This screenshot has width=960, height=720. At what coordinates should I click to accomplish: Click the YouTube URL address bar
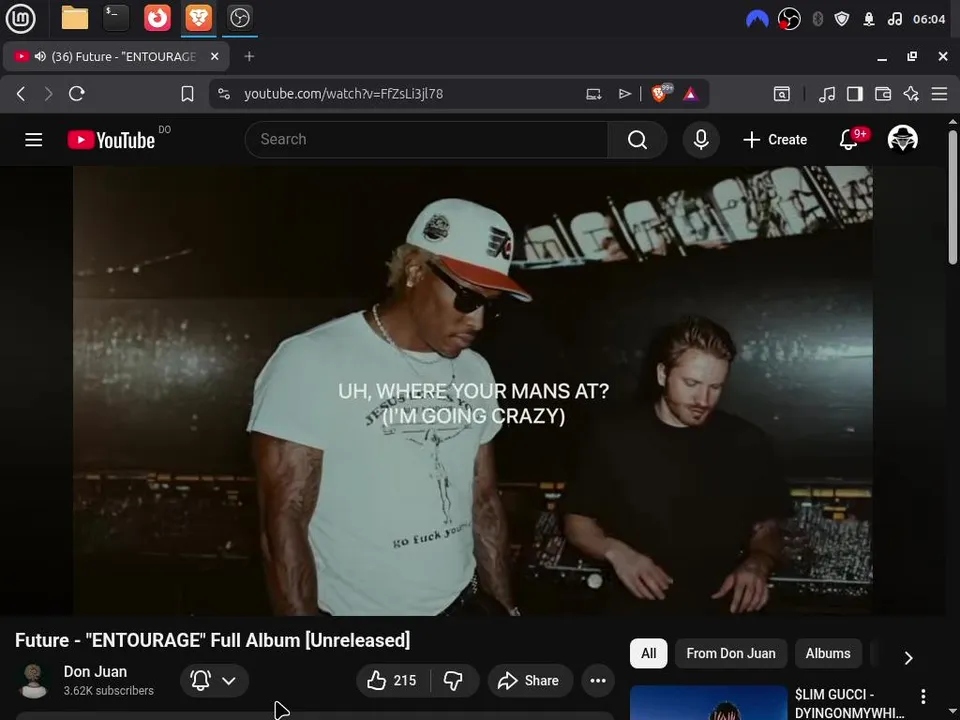343,94
